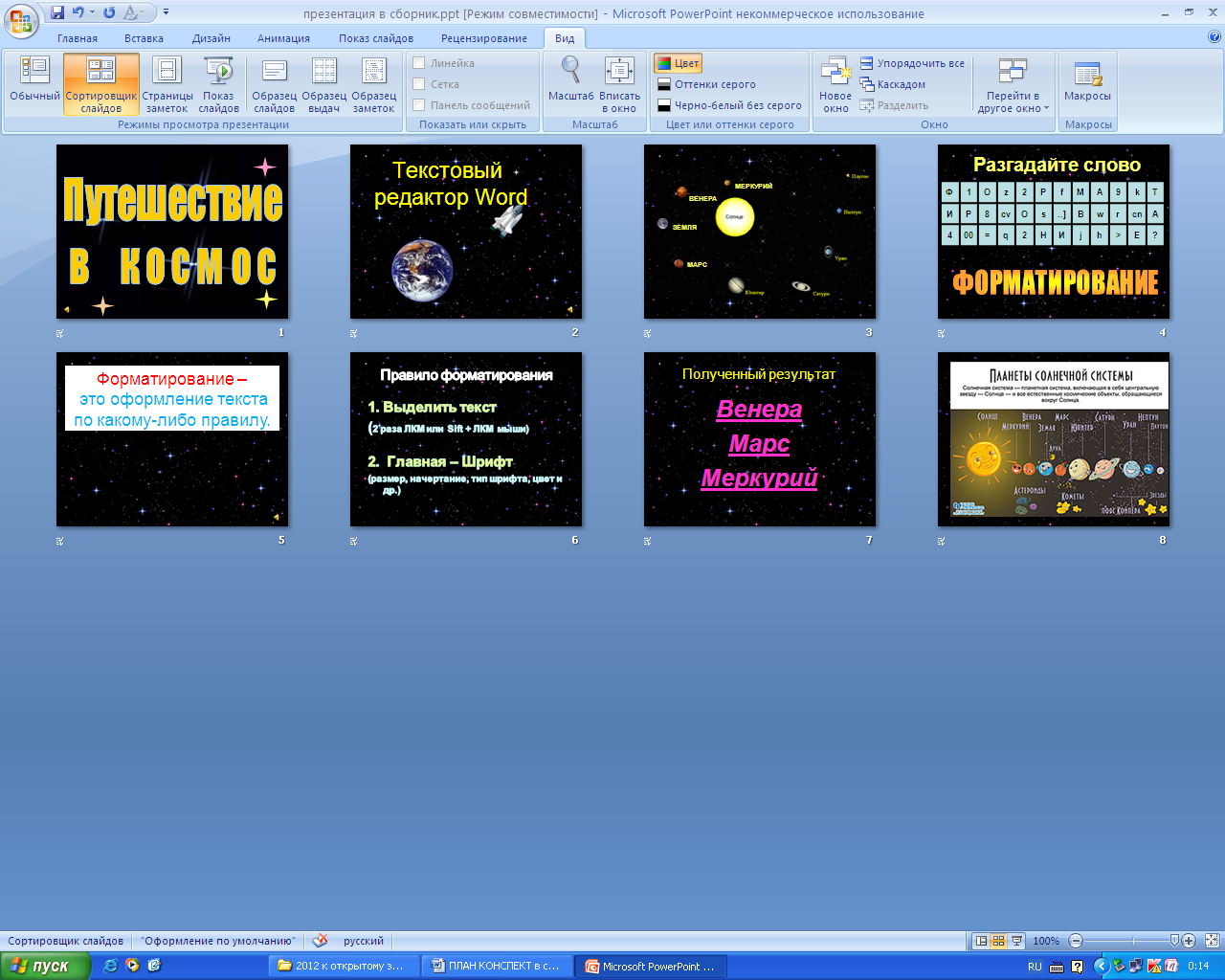1225x980 pixels.
Task: Select slide 8 'Планеты солнечной системы' thumbnail
Action: pos(1054,439)
